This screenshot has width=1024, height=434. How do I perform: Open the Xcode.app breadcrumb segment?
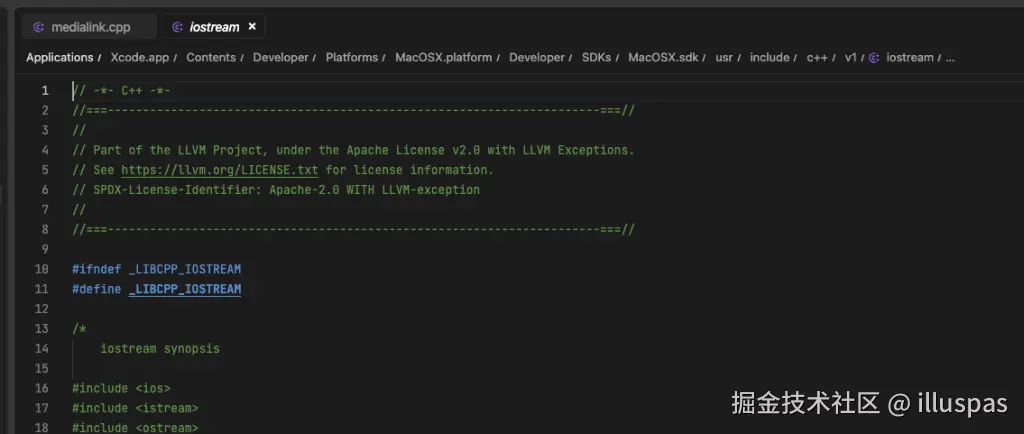click(140, 58)
